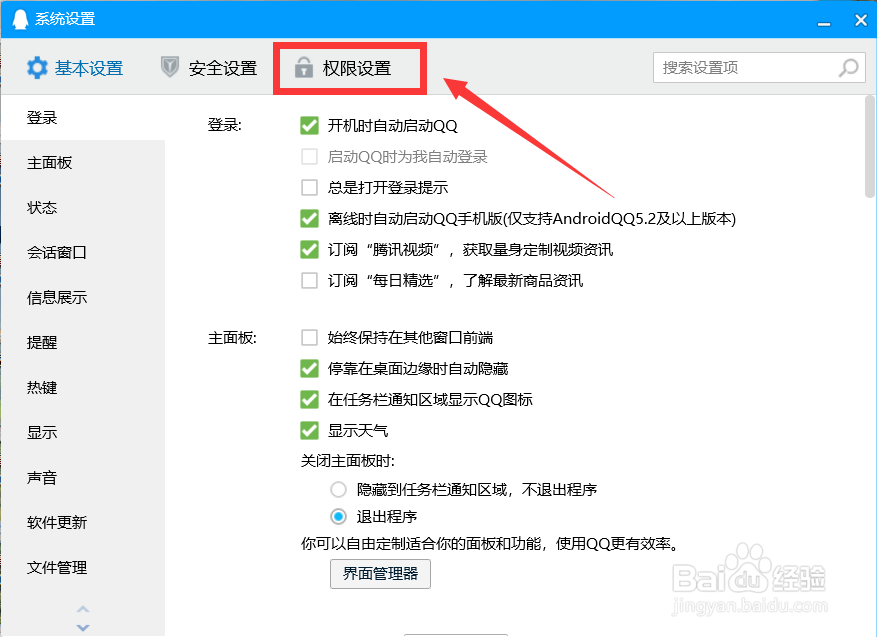Click the 搜索设置项 search field
The image size is (877, 637).
759,68
